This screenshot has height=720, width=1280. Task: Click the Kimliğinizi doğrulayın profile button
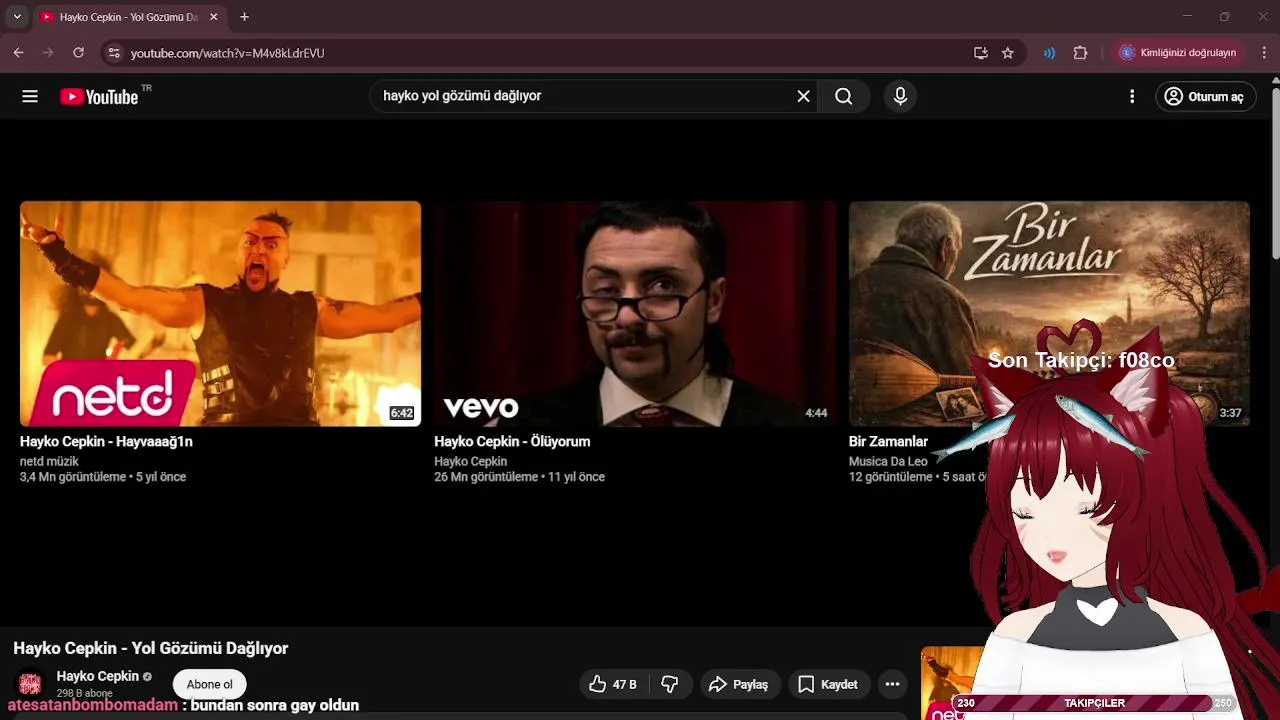[x=1179, y=52]
